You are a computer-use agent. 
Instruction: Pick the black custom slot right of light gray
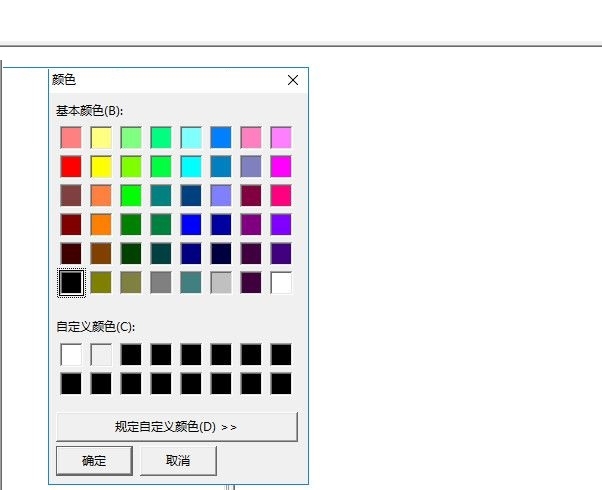[131, 354]
